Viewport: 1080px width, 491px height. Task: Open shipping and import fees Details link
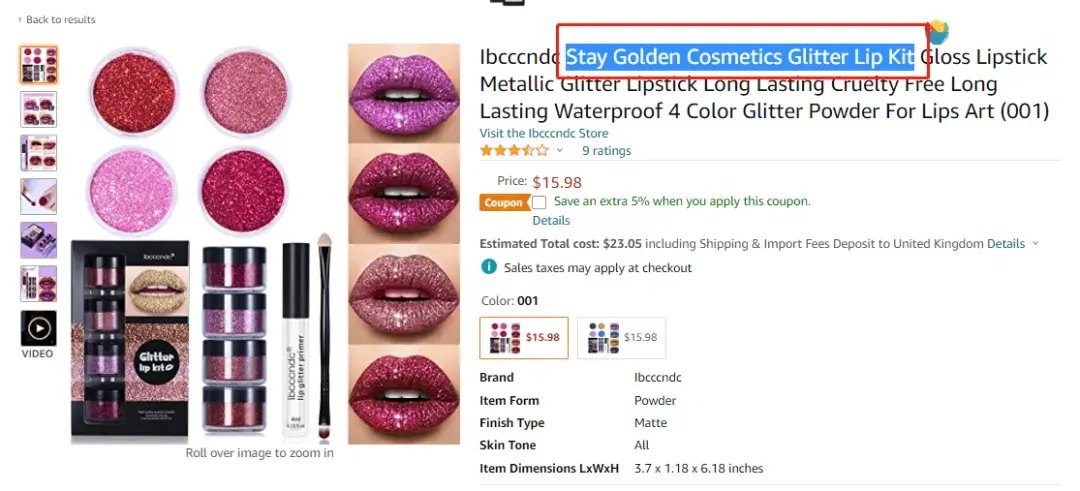coord(1006,244)
